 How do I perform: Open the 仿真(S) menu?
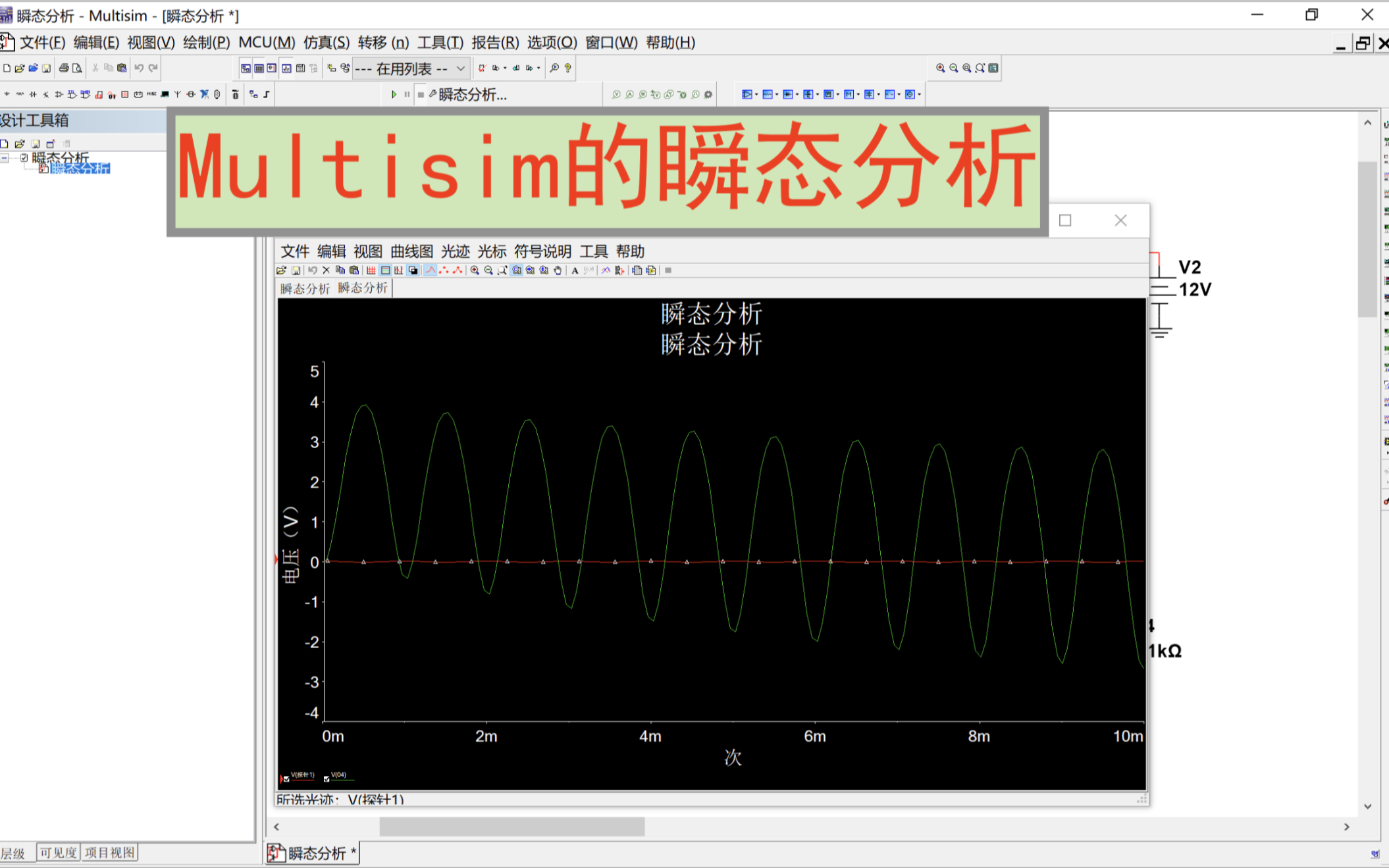tap(324, 42)
